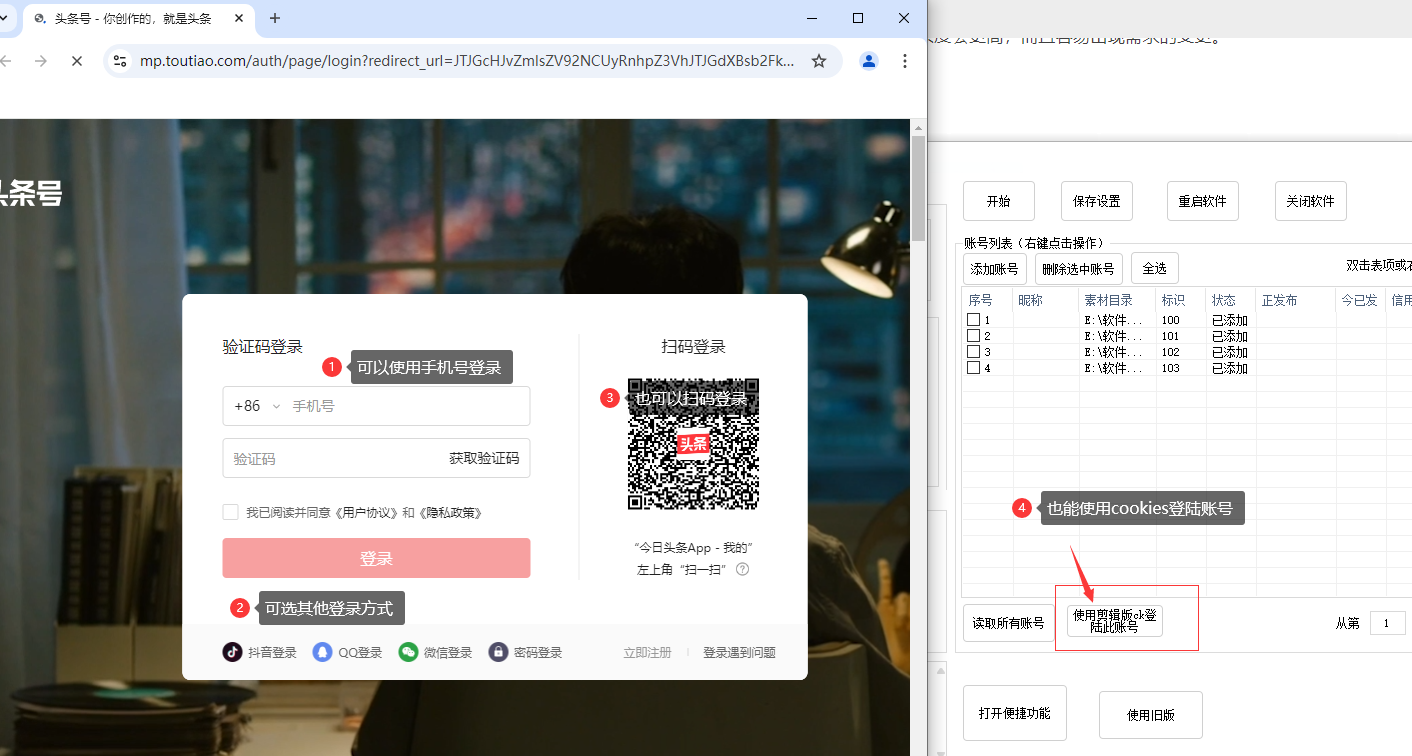
Task: Click the 使用旧版 button
Action: (1150, 715)
